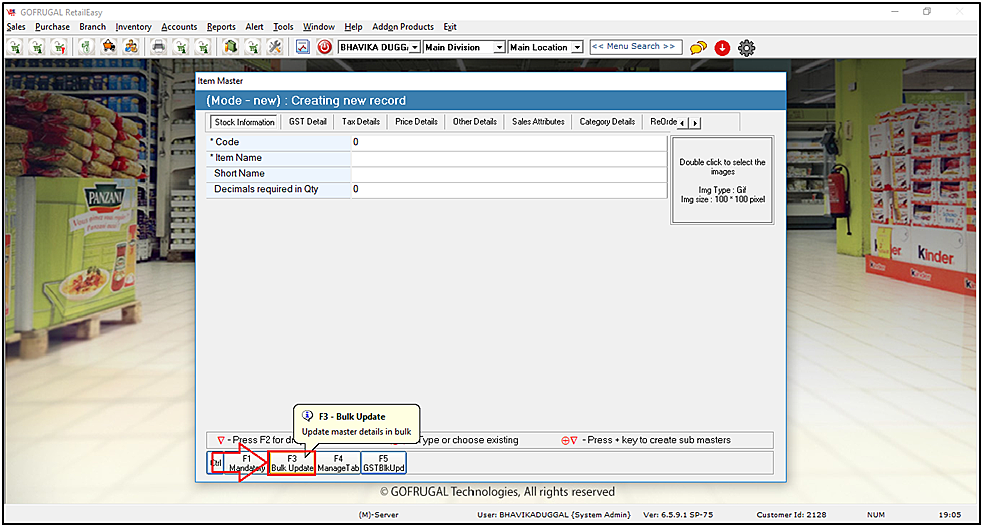Image resolution: width=983 pixels, height=527 pixels.
Task: Expand the Main Division dropdown
Action: 499,48
